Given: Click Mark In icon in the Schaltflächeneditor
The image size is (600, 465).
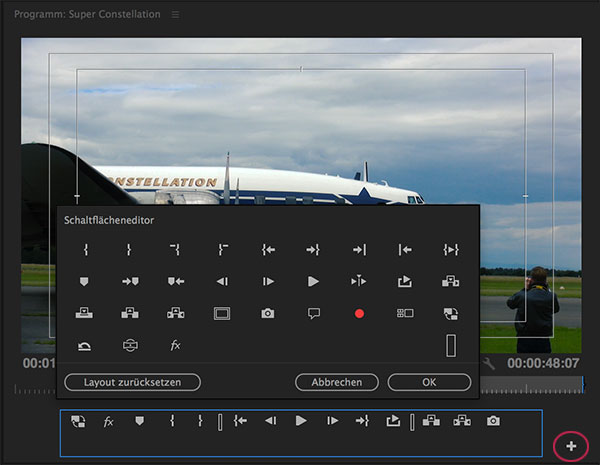Looking at the screenshot, I should (84, 249).
